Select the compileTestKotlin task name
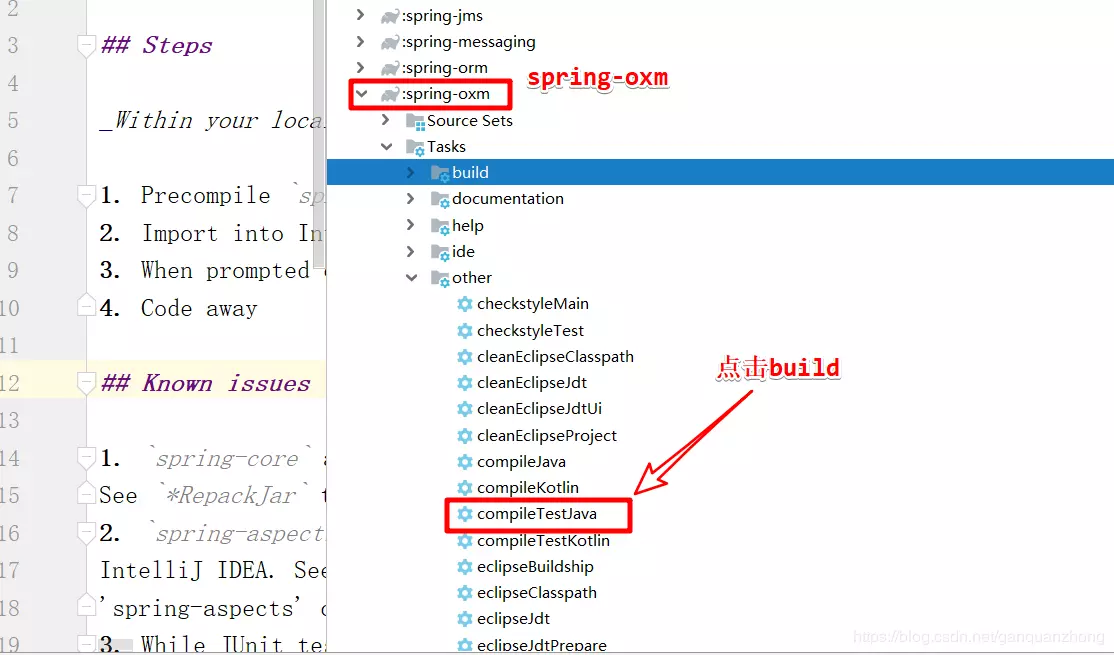Viewport: 1114px width, 655px height. [x=544, y=541]
